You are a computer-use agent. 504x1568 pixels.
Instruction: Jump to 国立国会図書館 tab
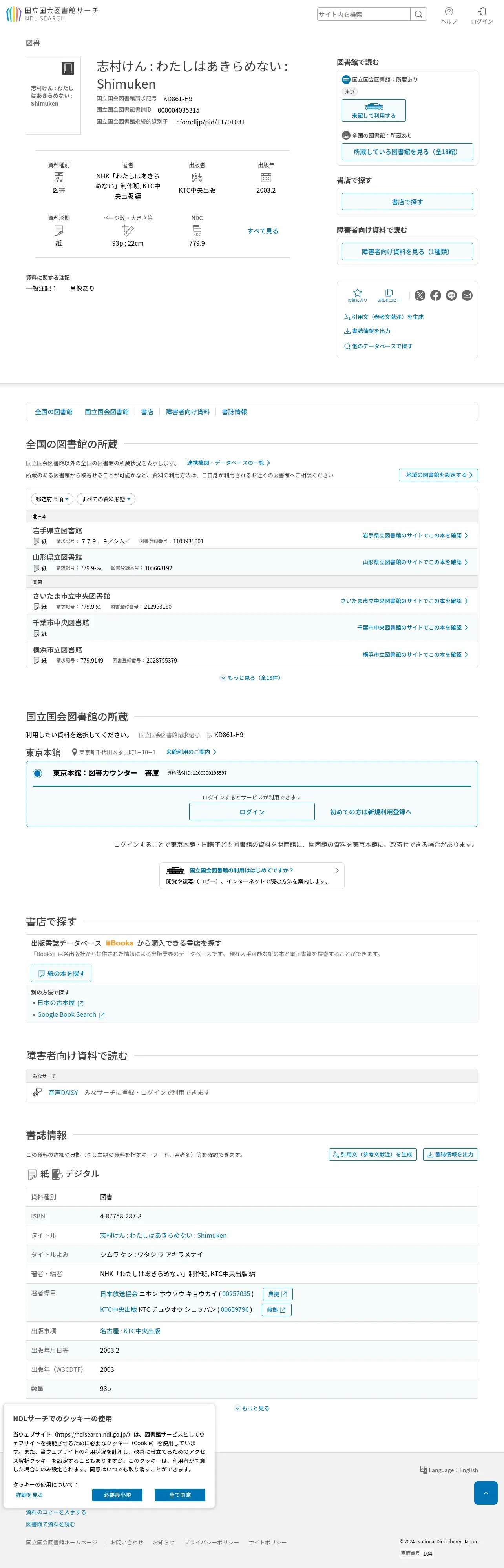[106, 412]
